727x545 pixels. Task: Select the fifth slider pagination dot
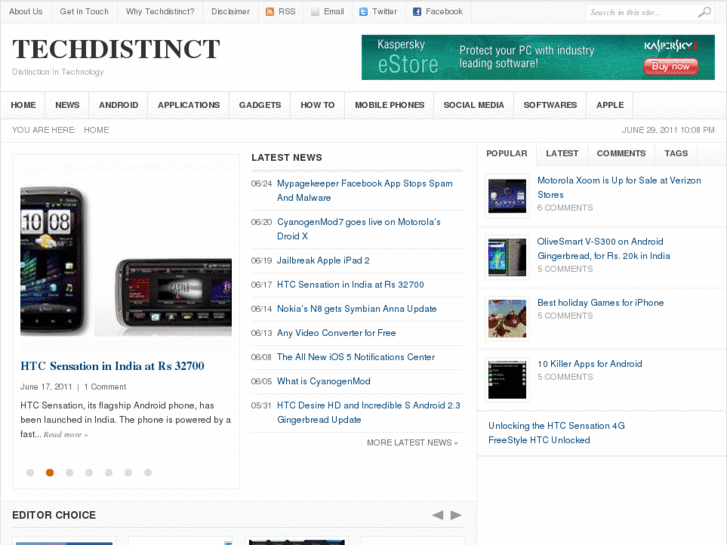(108, 473)
